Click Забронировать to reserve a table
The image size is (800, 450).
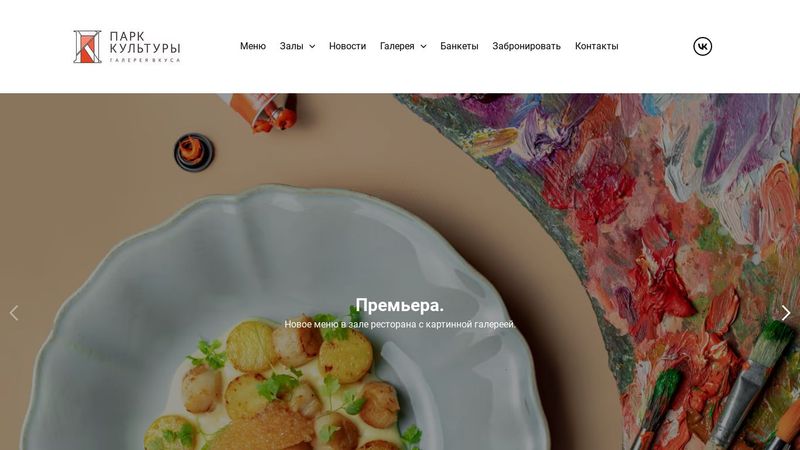(527, 46)
